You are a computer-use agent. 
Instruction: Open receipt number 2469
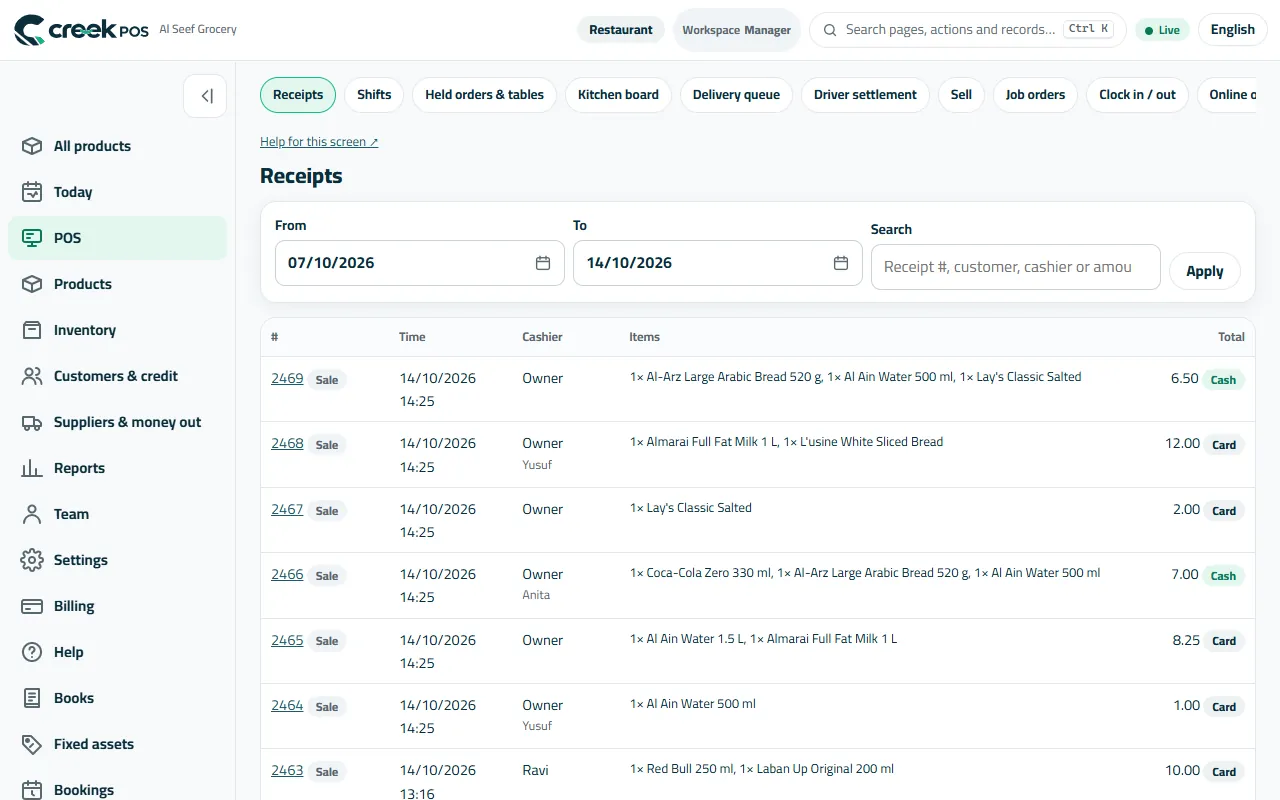[x=287, y=378]
